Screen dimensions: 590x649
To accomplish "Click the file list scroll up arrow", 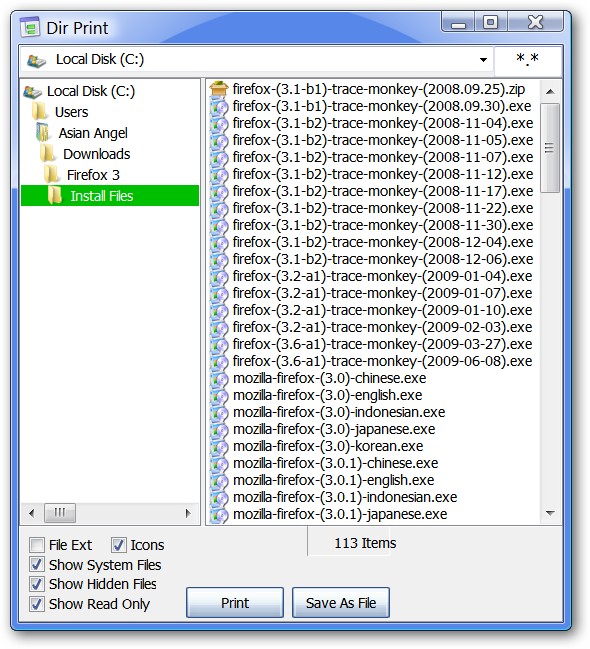I will (550, 91).
